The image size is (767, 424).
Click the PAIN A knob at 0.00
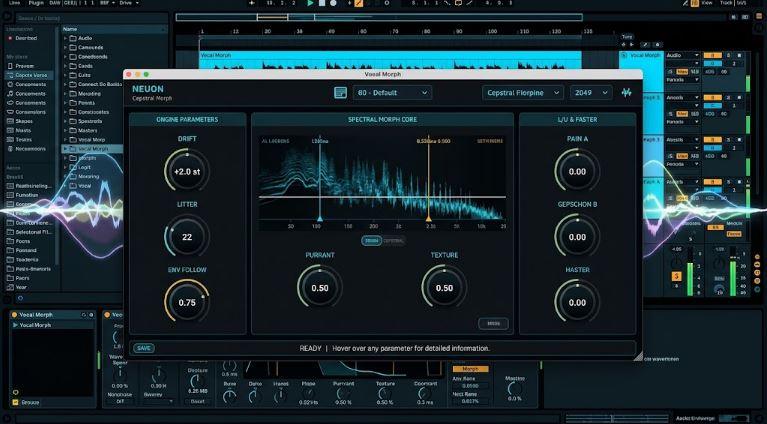[x=577, y=172]
